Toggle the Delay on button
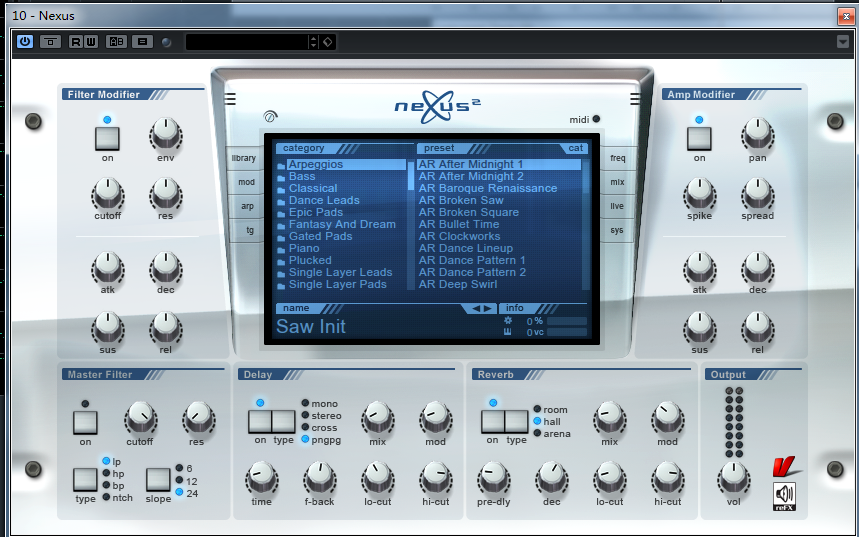The width and height of the screenshot is (859, 537). pyautogui.click(x=260, y=421)
